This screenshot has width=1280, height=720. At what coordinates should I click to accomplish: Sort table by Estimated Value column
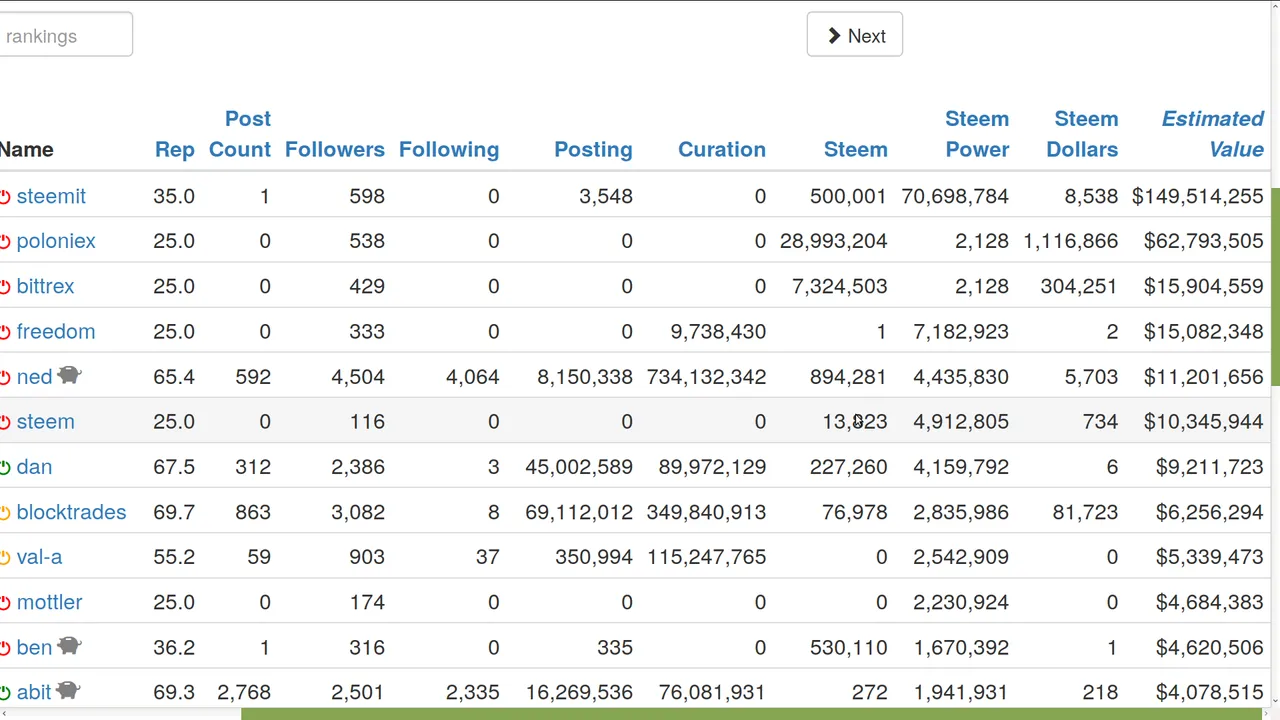coord(1213,134)
